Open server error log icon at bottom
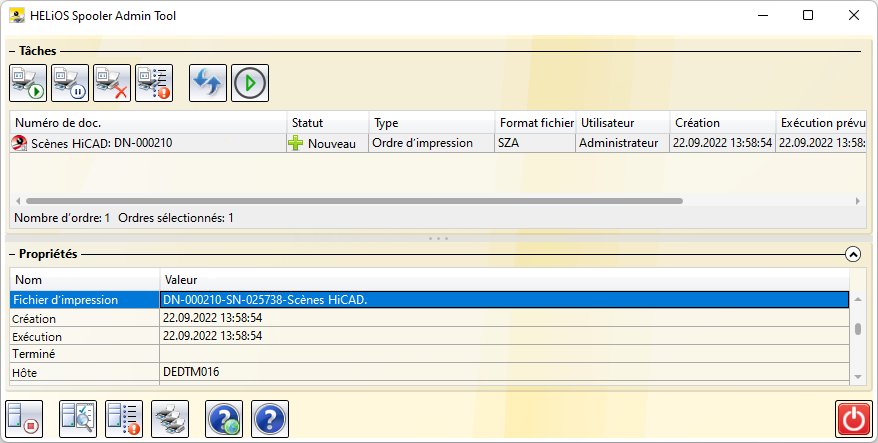Screen dimensions: 878x443 (x=124, y=419)
